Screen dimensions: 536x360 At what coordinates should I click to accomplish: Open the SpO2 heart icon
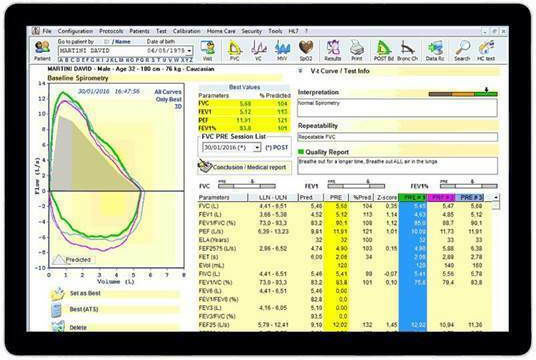306,50
